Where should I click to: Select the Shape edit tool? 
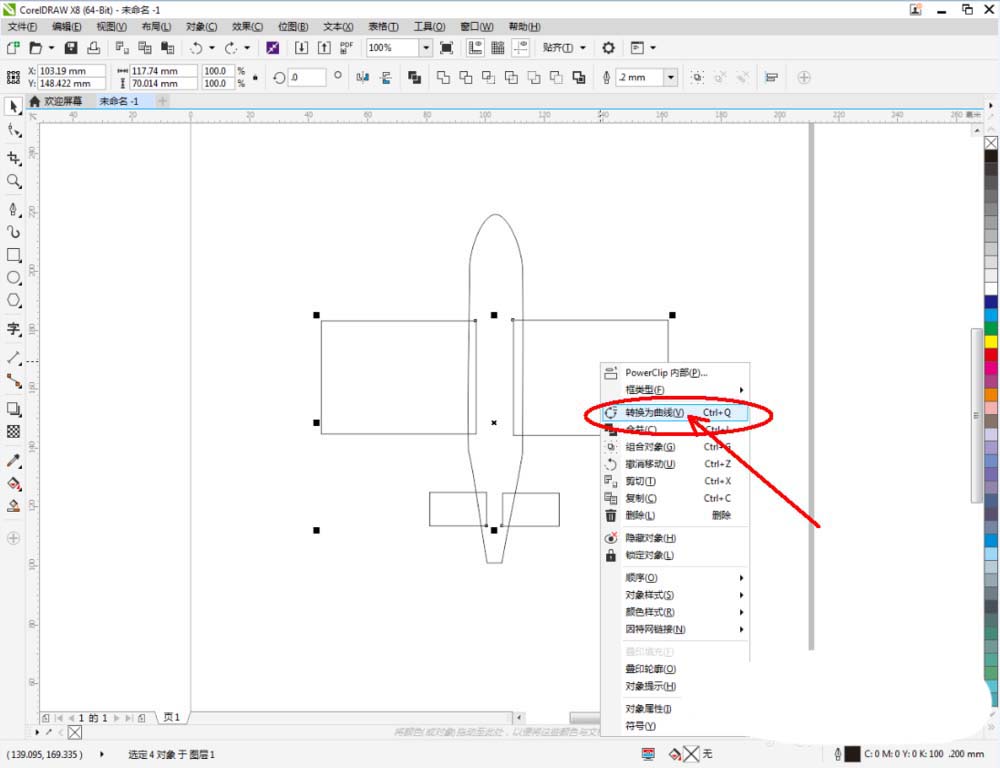[x=13, y=131]
